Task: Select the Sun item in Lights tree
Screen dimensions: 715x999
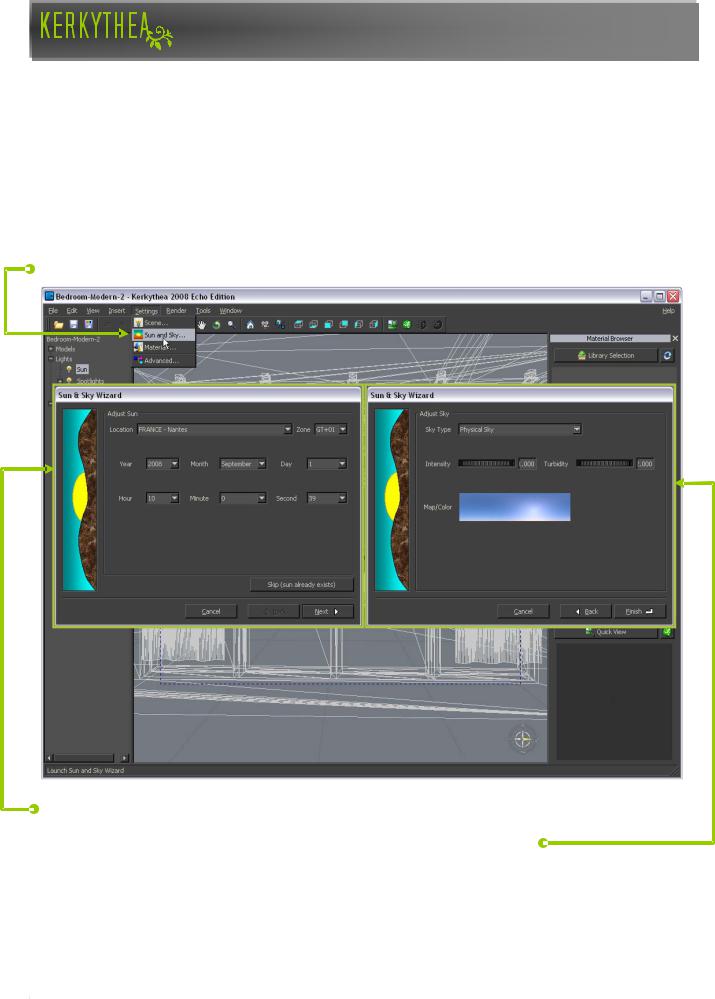Action: (82, 370)
